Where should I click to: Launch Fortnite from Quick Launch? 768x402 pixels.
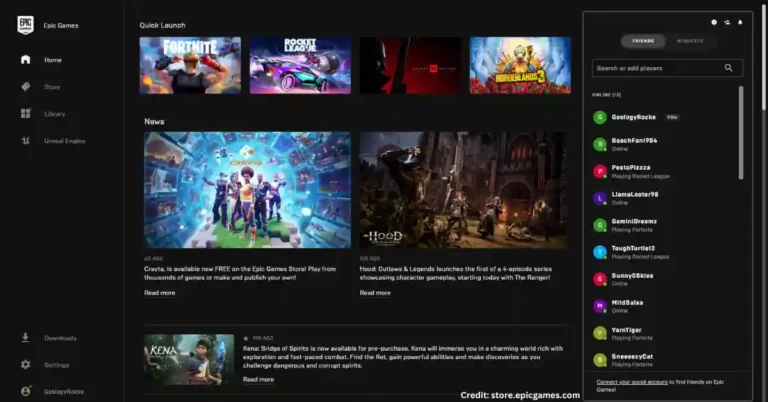[190, 65]
